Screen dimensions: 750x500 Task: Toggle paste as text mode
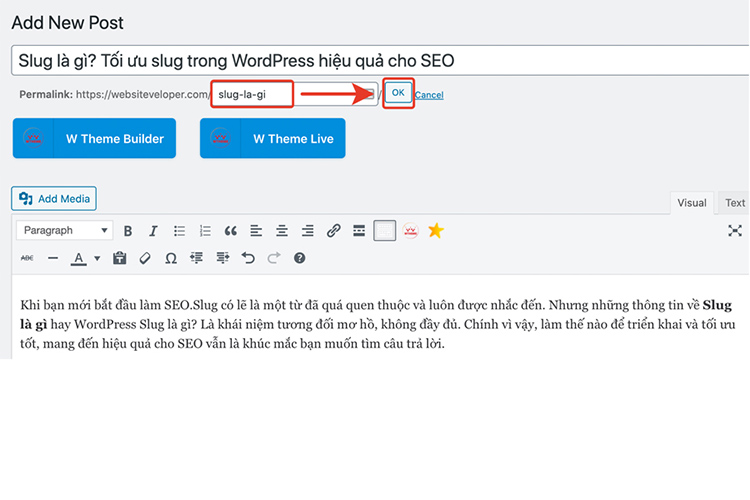click(120, 258)
